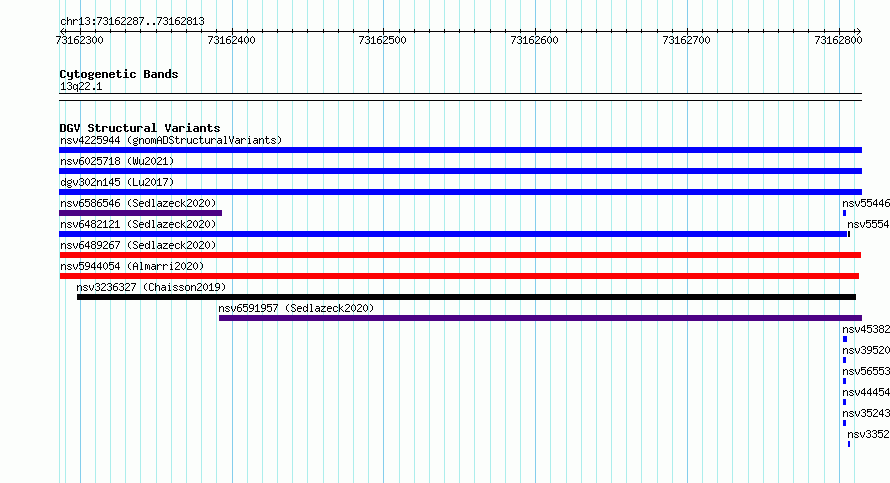Image resolution: width=890 pixels, height=483 pixels.
Task: Click the blue bar under dgv302n145
Action: (x=460, y=192)
